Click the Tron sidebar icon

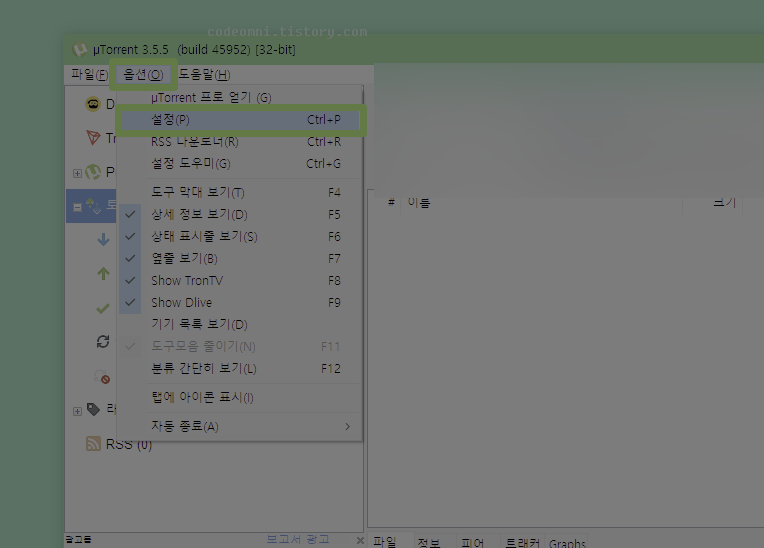click(x=93, y=138)
